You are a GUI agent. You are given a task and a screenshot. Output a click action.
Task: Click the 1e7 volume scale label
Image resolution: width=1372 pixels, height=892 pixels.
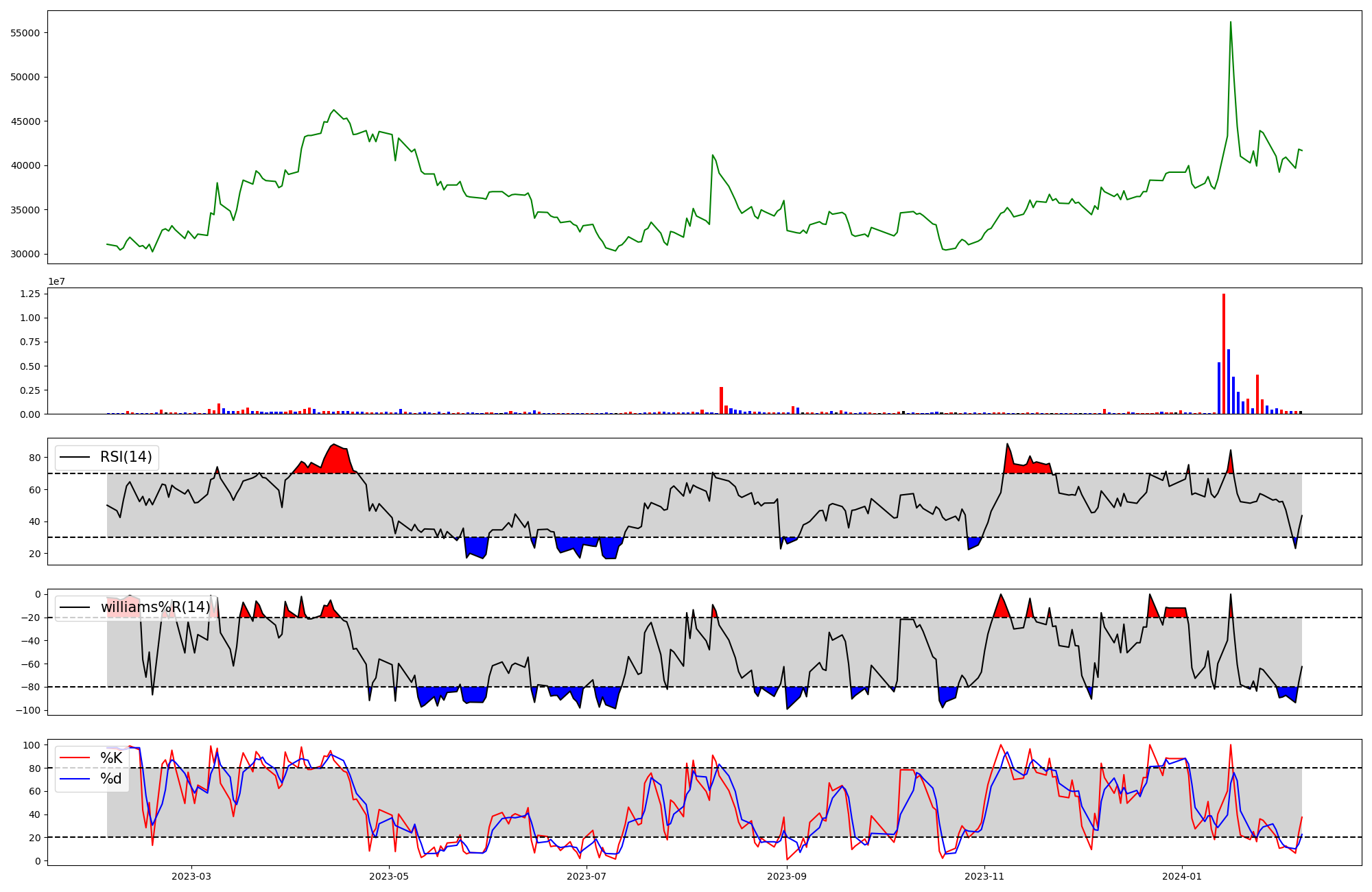56,281
